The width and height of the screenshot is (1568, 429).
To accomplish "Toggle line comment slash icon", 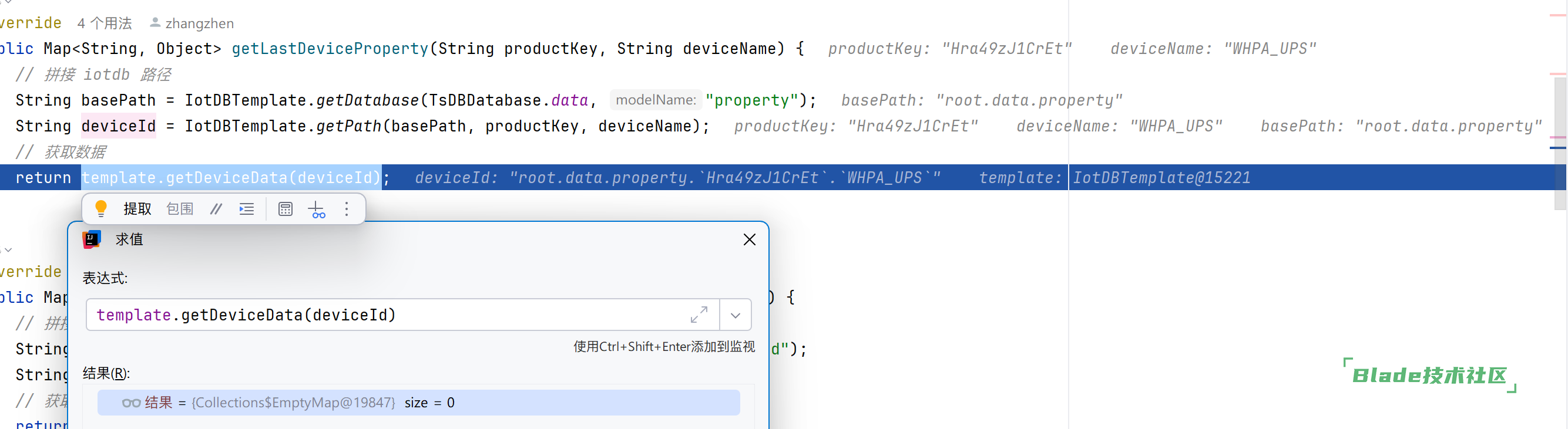I will click(x=216, y=209).
